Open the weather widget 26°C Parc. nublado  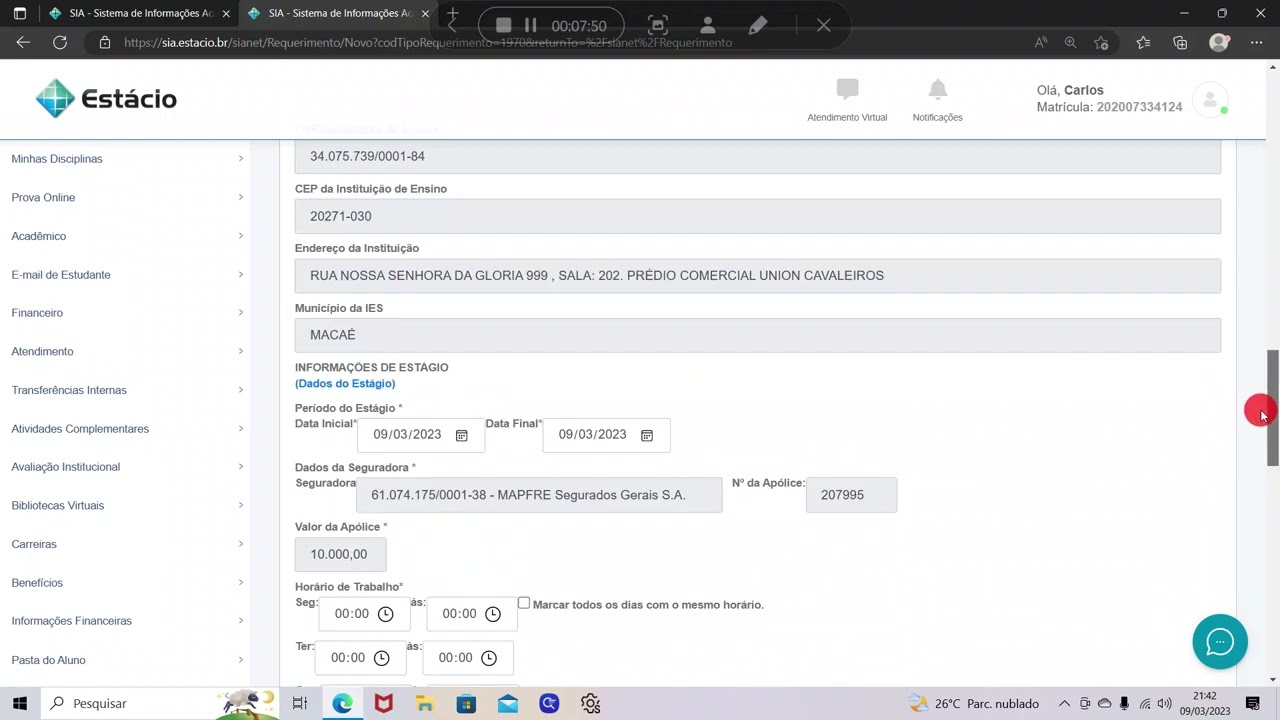974,703
